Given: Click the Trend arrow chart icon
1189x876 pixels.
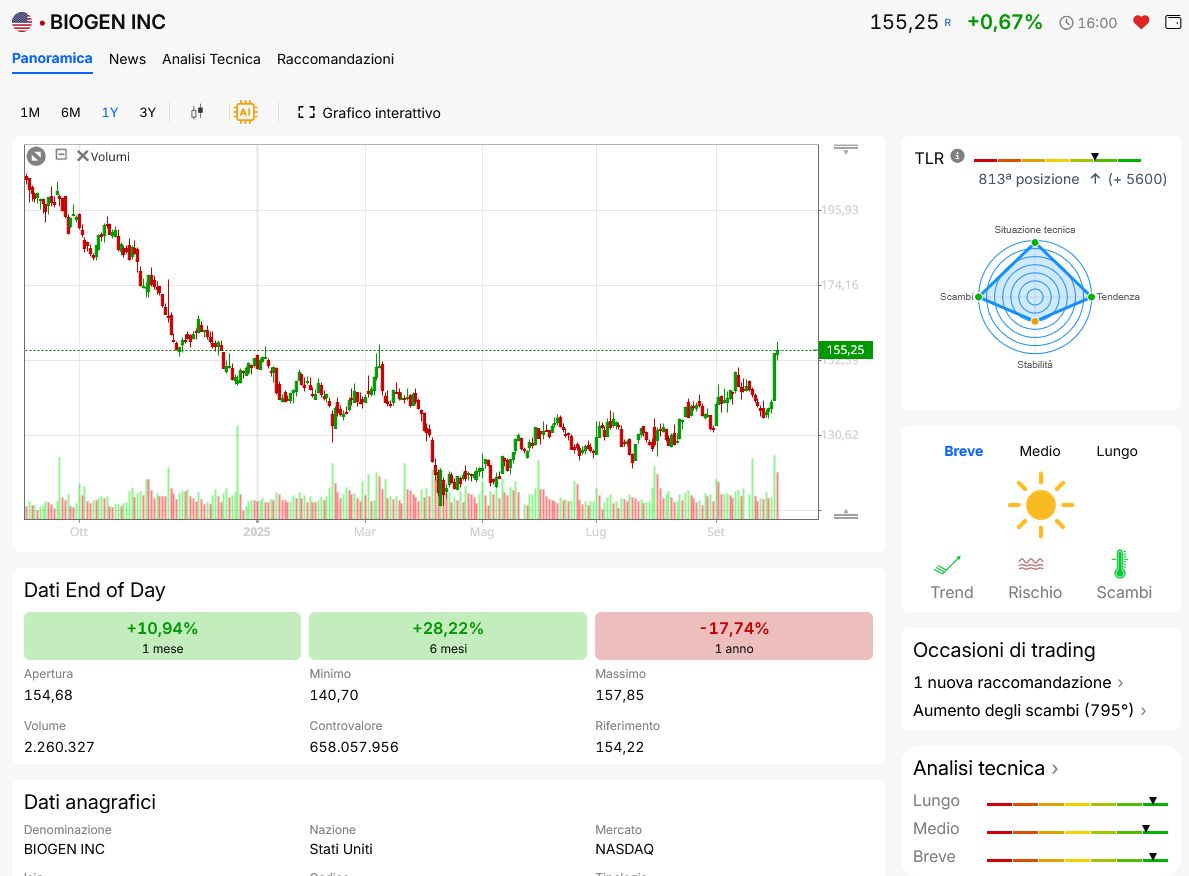Looking at the screenshot, I should click(x=947, y=564).
